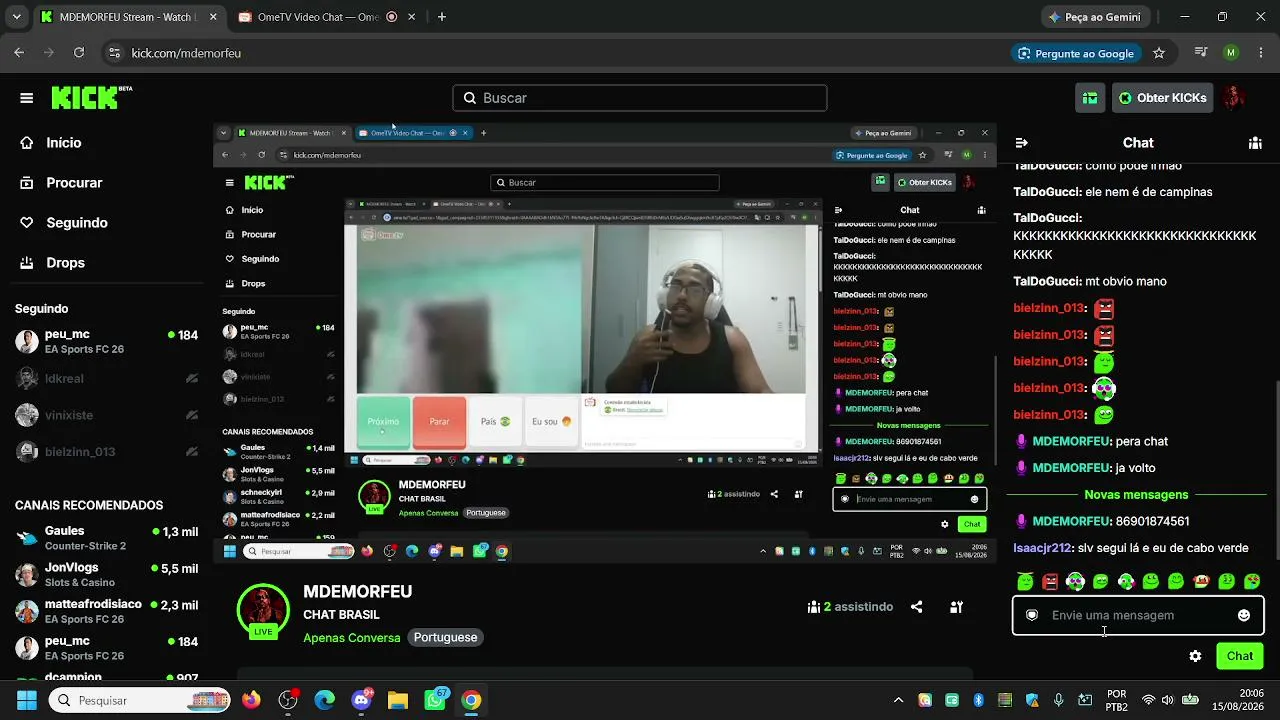Viewport: 1280px width, 720px height.
Task: Open the Kick sidebar hamburger menu
Action: (27, 98)
